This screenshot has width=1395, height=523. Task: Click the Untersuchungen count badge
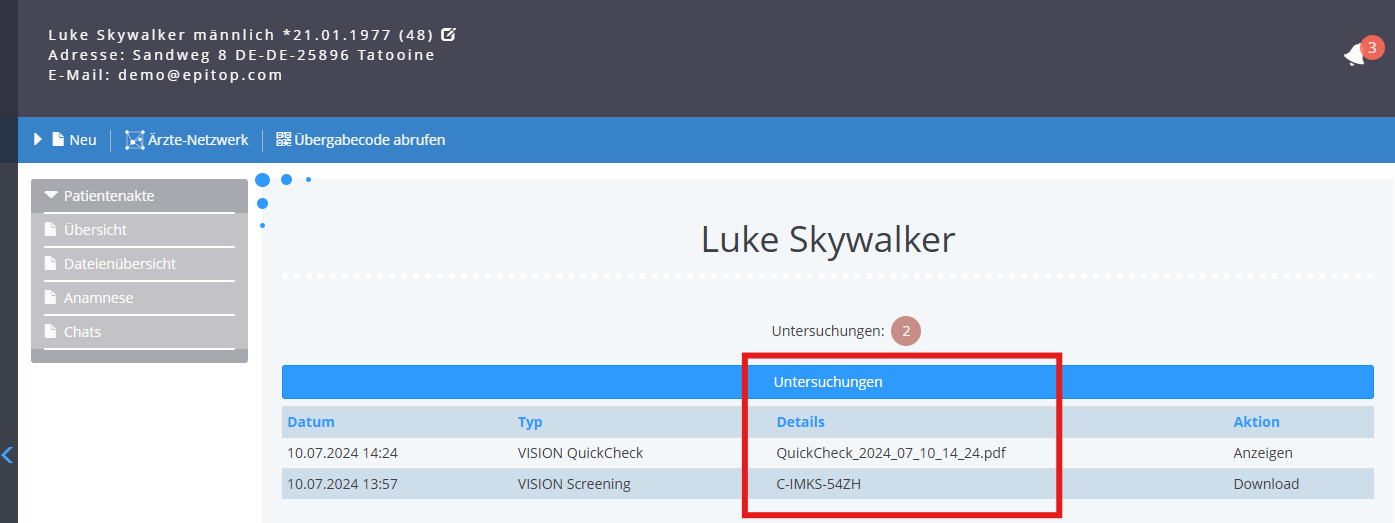pyautogui.click(x=906, y=331)
